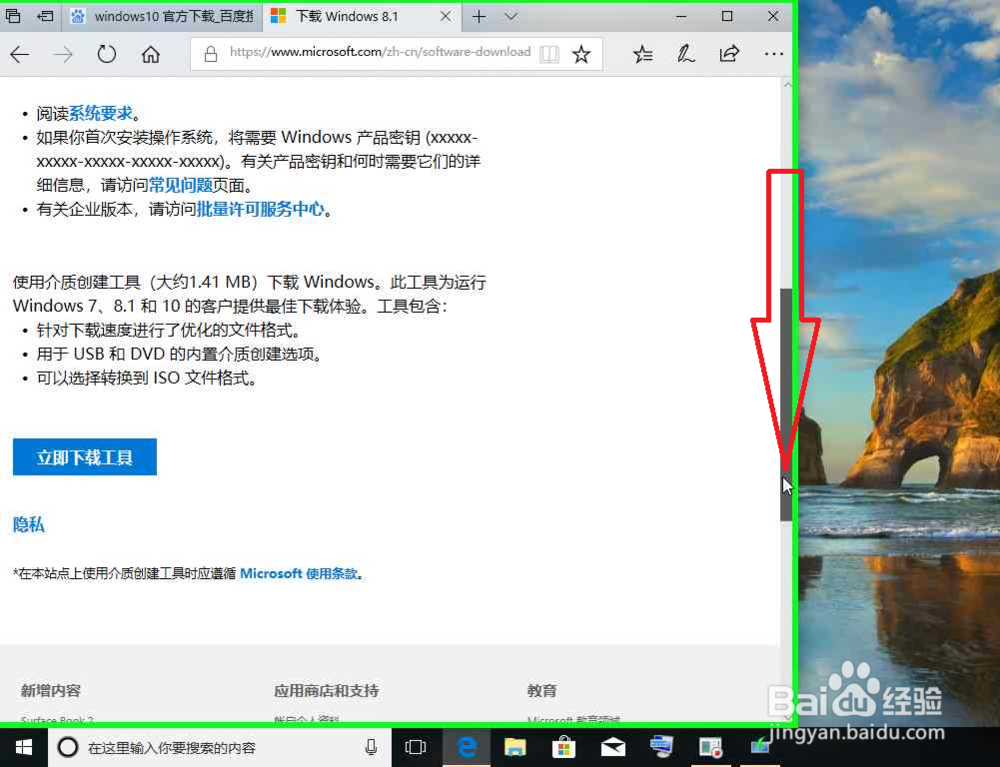Viewport: 1000px width, 767px height.
Task: Click the page's vertical scrollbar thumb
Action: coord(786,405)
